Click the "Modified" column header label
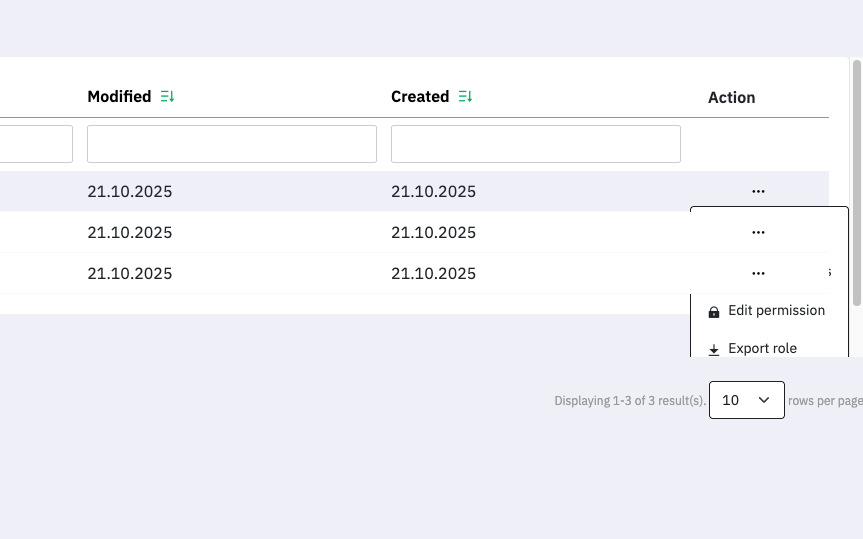This screenshot has width=863, height=539. pyautogui.click(x=119, y=97)
